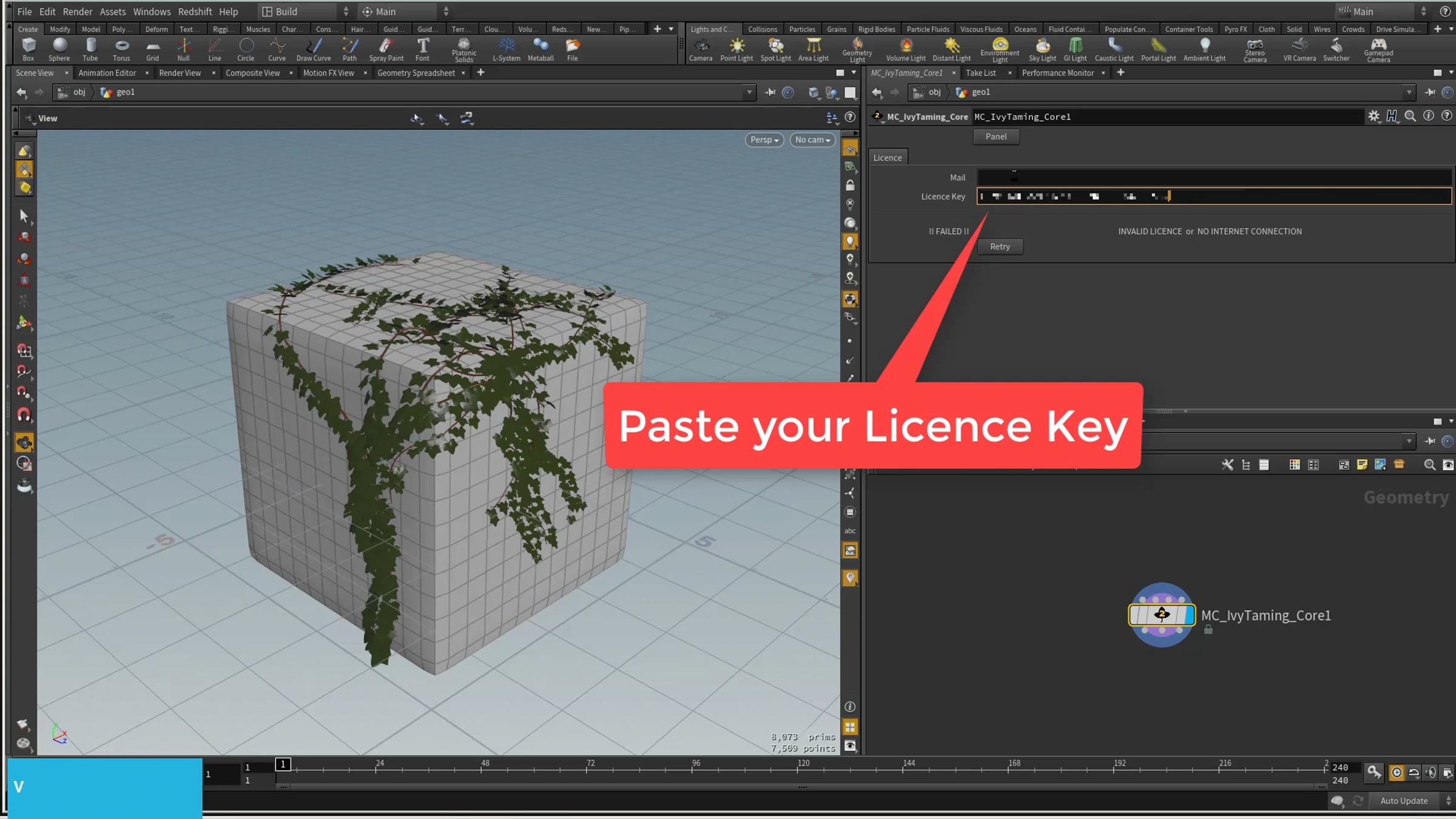The width and height of the screenshot is (1456, 819).
Task: Create a Portal Light
Action: (x=1159, y=49)
